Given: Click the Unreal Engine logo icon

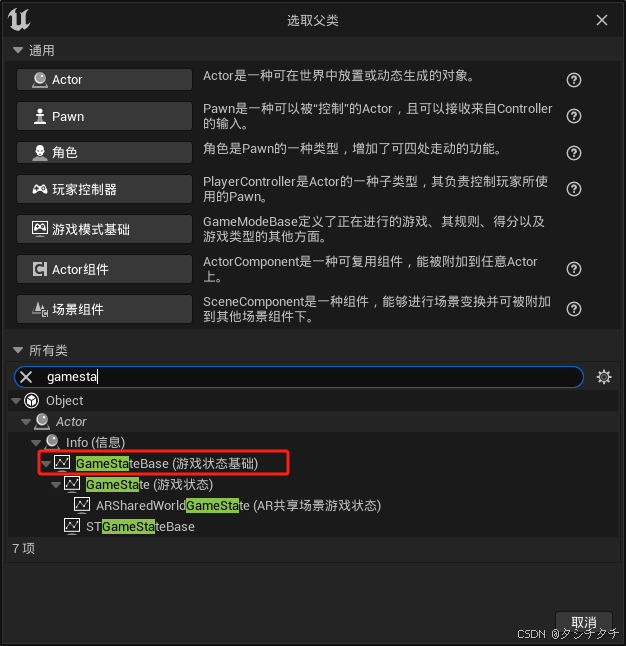Looking at the screenshot, I should (x=19, y=19).
